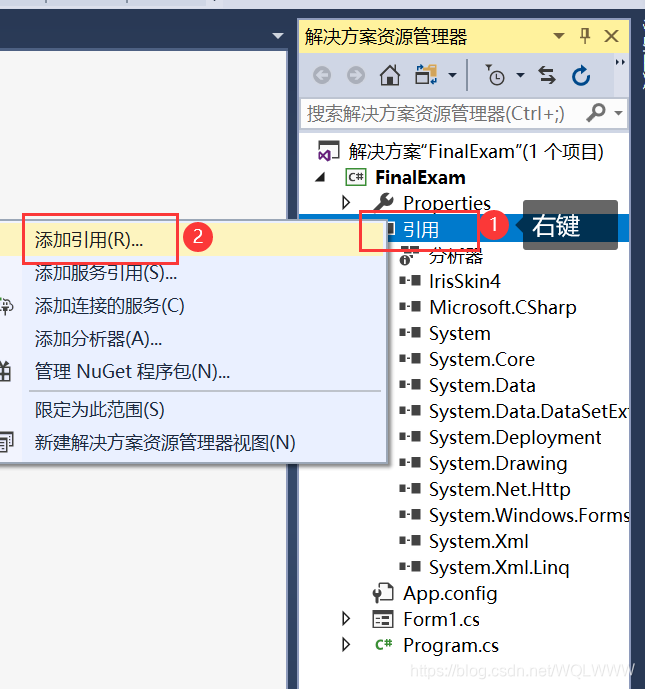Viewport: 645px width, 689px height.
Task: Open the pending changes filter dropdown arrow
Action: [520, 75]
